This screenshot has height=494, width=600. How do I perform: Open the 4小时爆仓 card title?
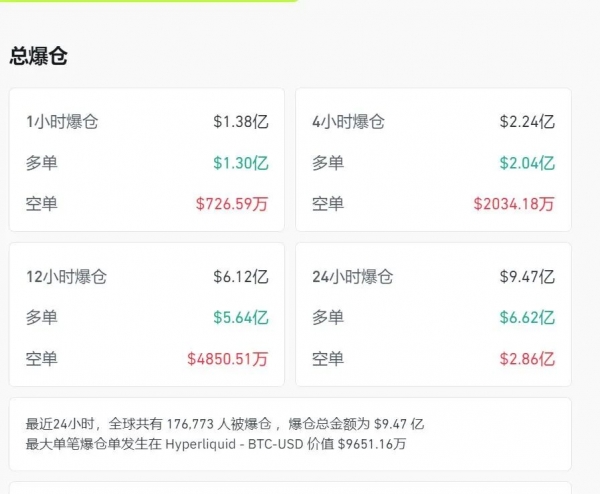tap(348, 122)
